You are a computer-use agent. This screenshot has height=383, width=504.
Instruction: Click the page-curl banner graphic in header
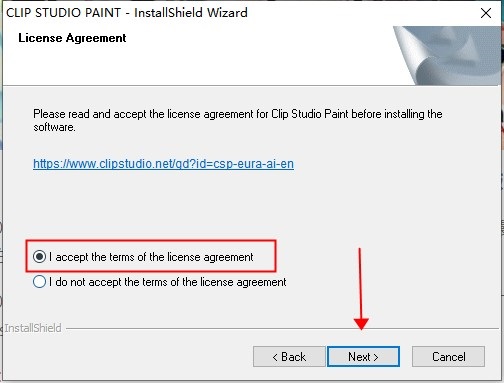pos(447,55)
